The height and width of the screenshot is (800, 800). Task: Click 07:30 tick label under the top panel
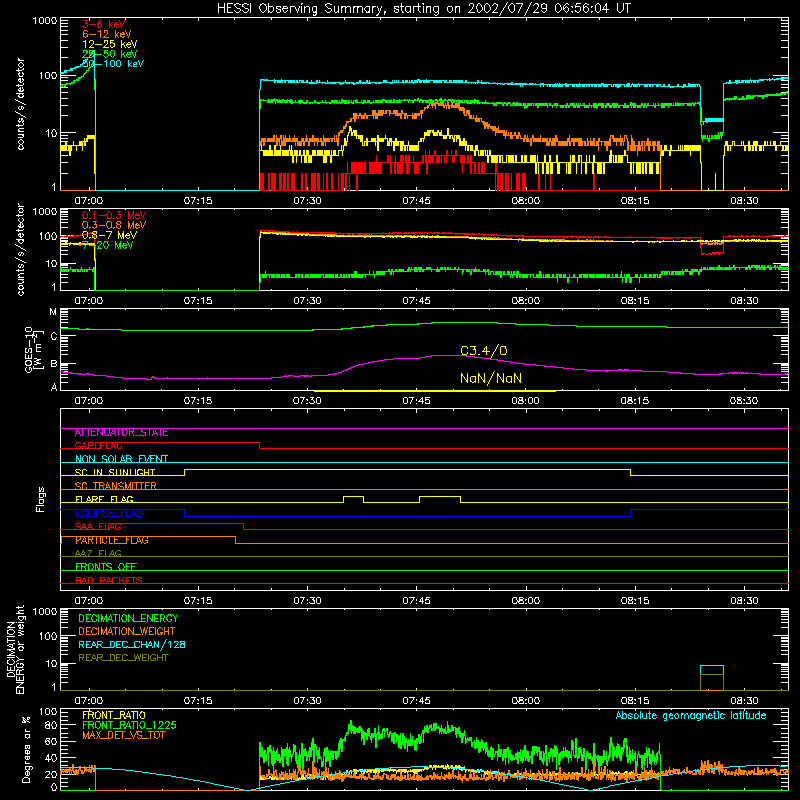click(307, 201)
